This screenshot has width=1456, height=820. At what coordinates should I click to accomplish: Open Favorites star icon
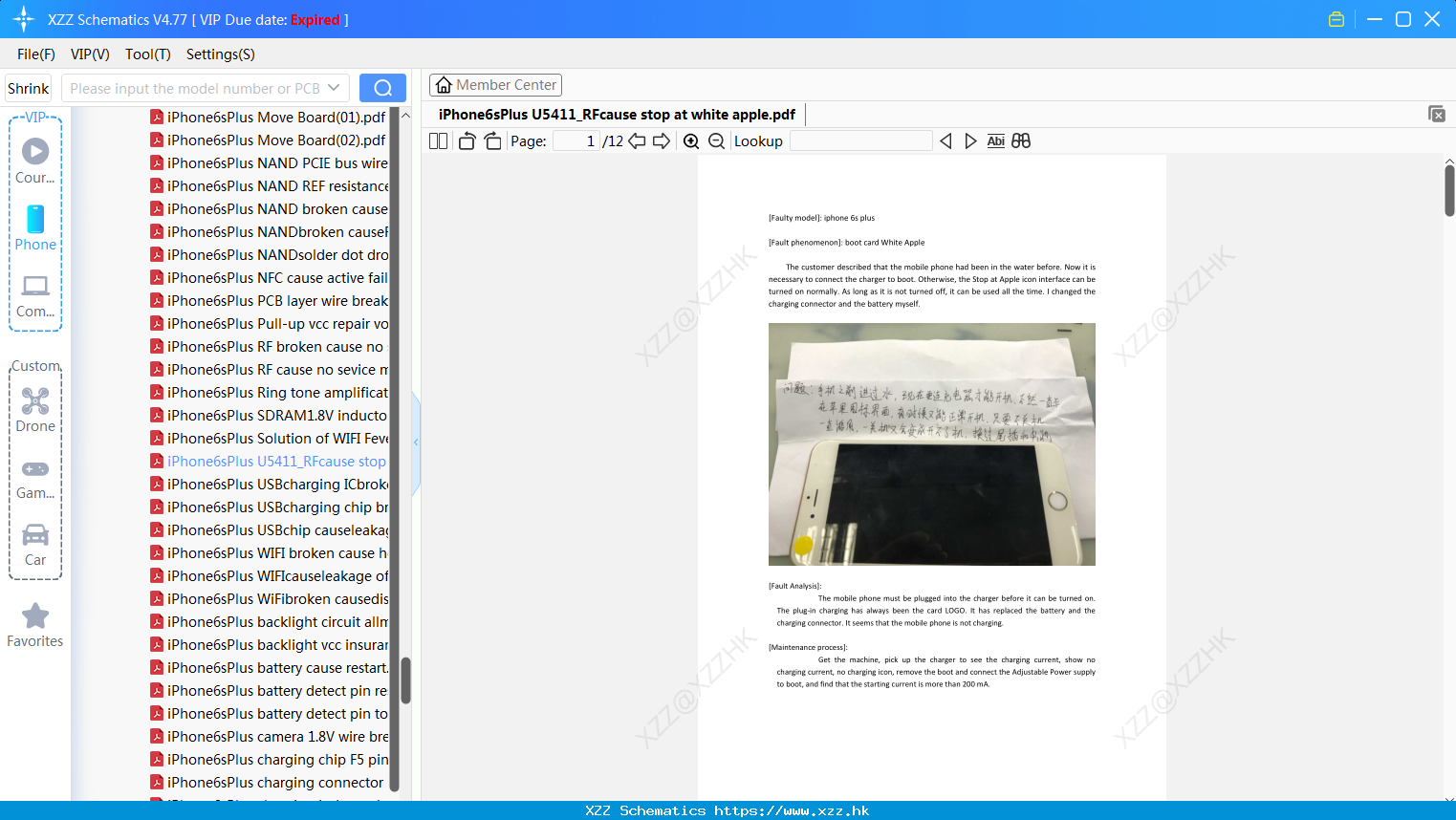click(35, 615)
